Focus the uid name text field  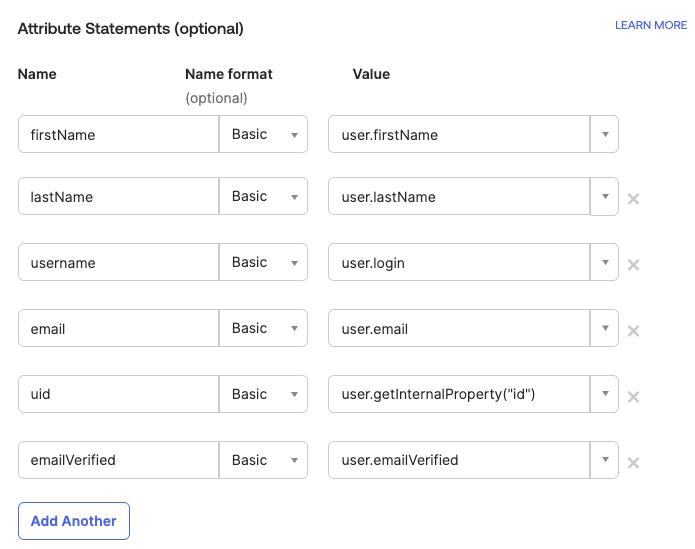pyautogui.click(x=118, y=395)
